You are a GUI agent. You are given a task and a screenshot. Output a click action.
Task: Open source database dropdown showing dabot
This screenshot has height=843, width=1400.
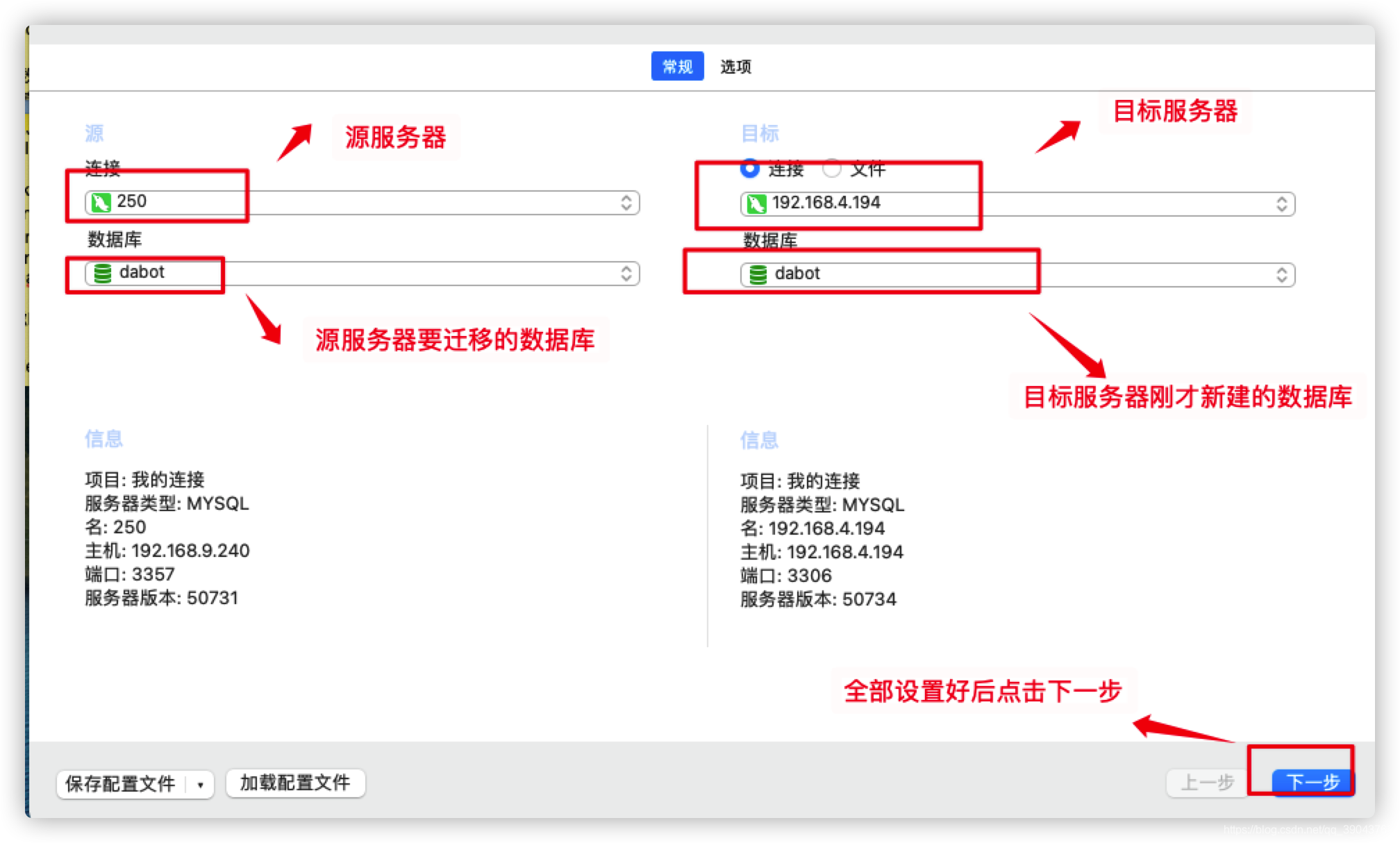(362, 273)
